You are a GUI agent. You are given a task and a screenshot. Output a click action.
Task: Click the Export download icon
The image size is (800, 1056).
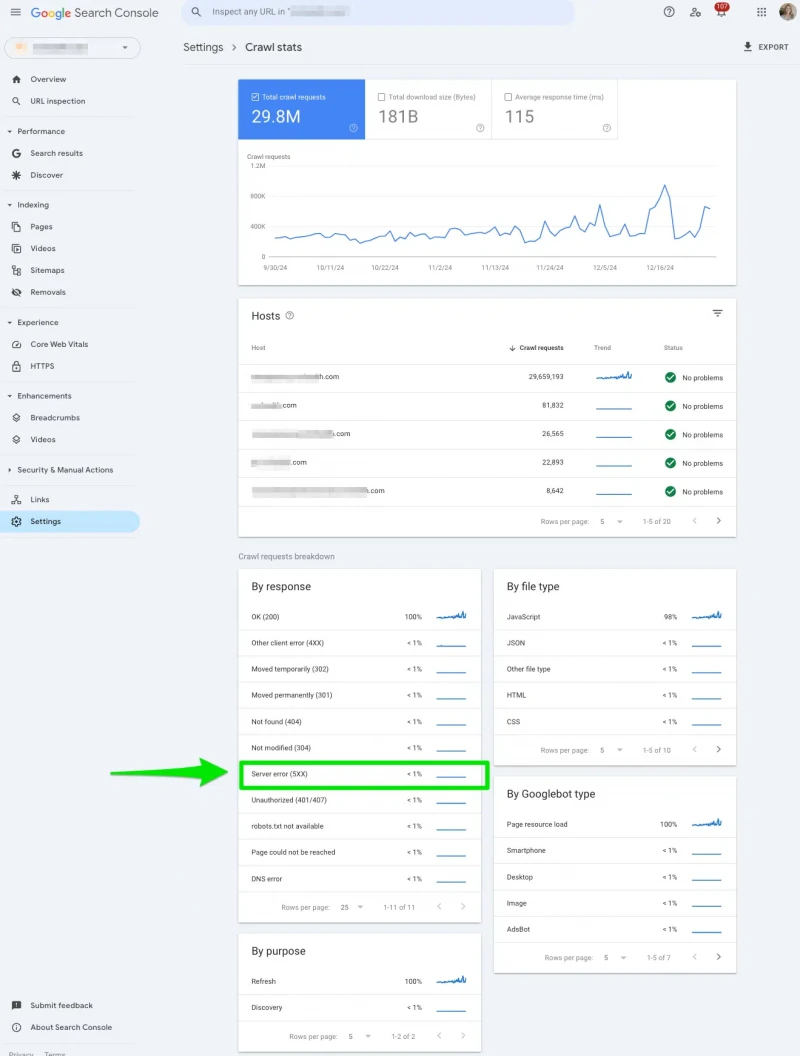click(x=747, y=46)
